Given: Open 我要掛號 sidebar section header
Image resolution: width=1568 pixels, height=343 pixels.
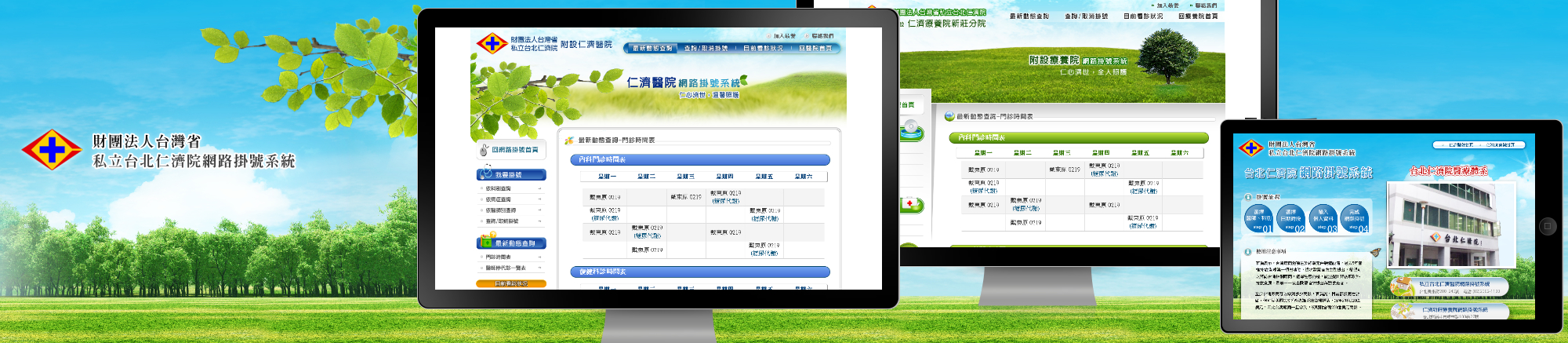Looking at the screenshot, I should 511,175.
